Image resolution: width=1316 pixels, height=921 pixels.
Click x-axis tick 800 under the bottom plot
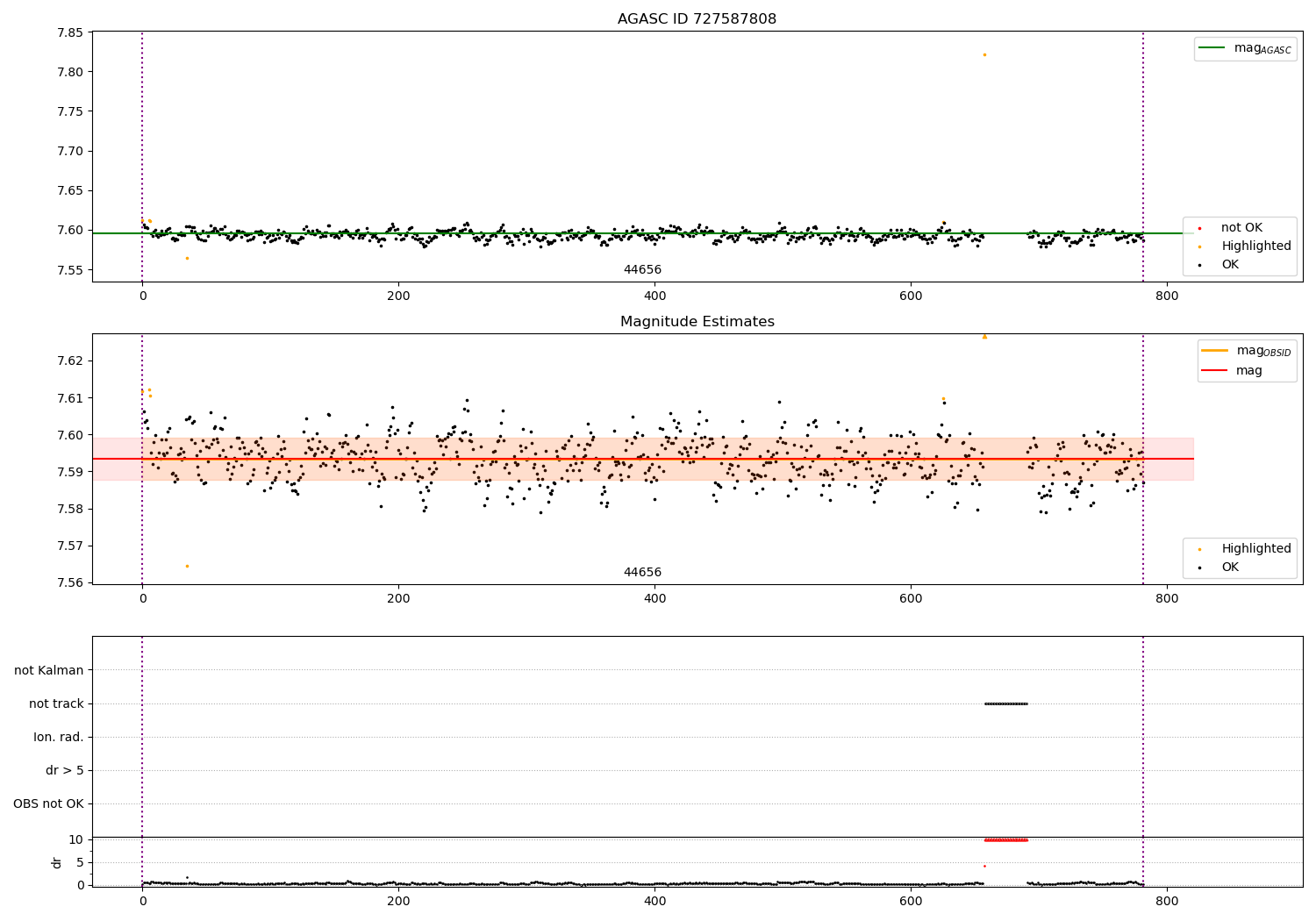point(1167,901)
